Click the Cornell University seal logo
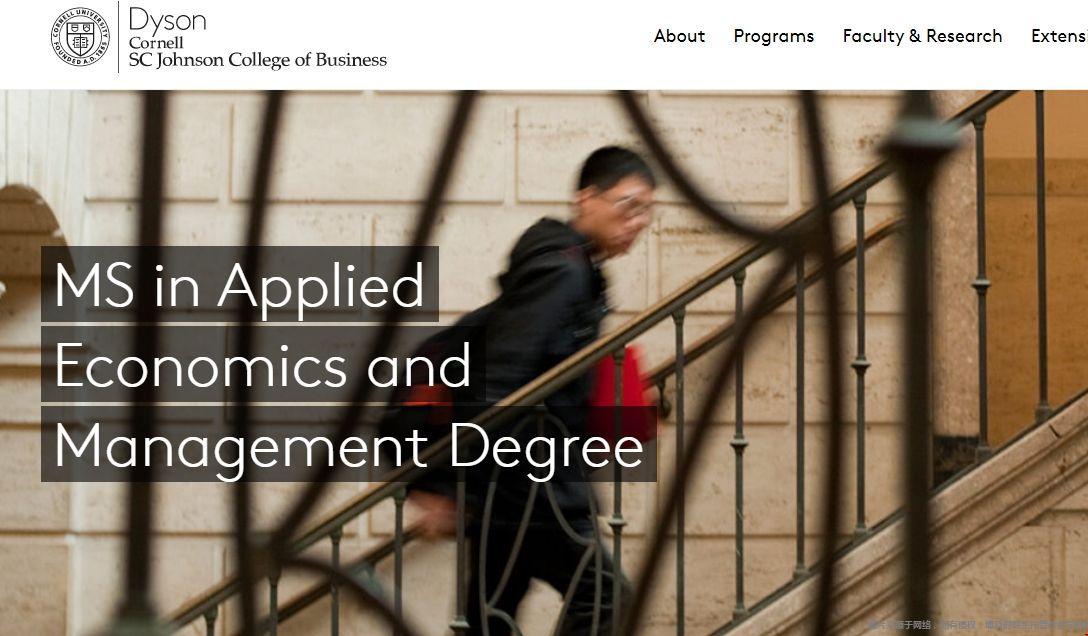Image resolution: width=1088 pixels, height=636 pixels. [x=80, y=37]
